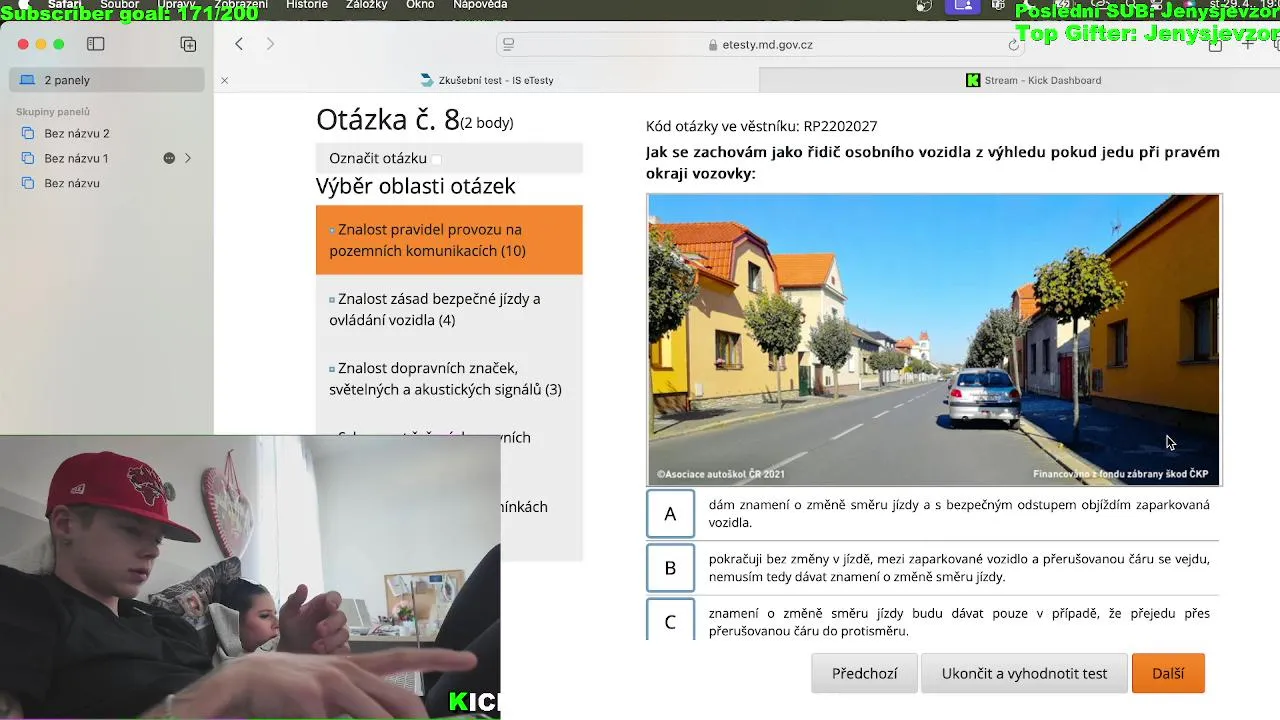Click the new tab group icon
1280x720 pixels.
(188, 44)
